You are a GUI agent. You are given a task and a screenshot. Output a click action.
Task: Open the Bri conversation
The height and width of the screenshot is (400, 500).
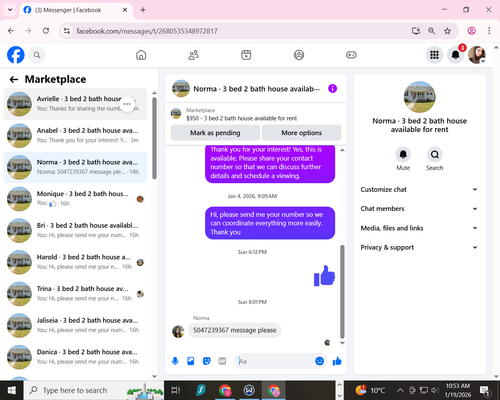click(x=75, y=230)
